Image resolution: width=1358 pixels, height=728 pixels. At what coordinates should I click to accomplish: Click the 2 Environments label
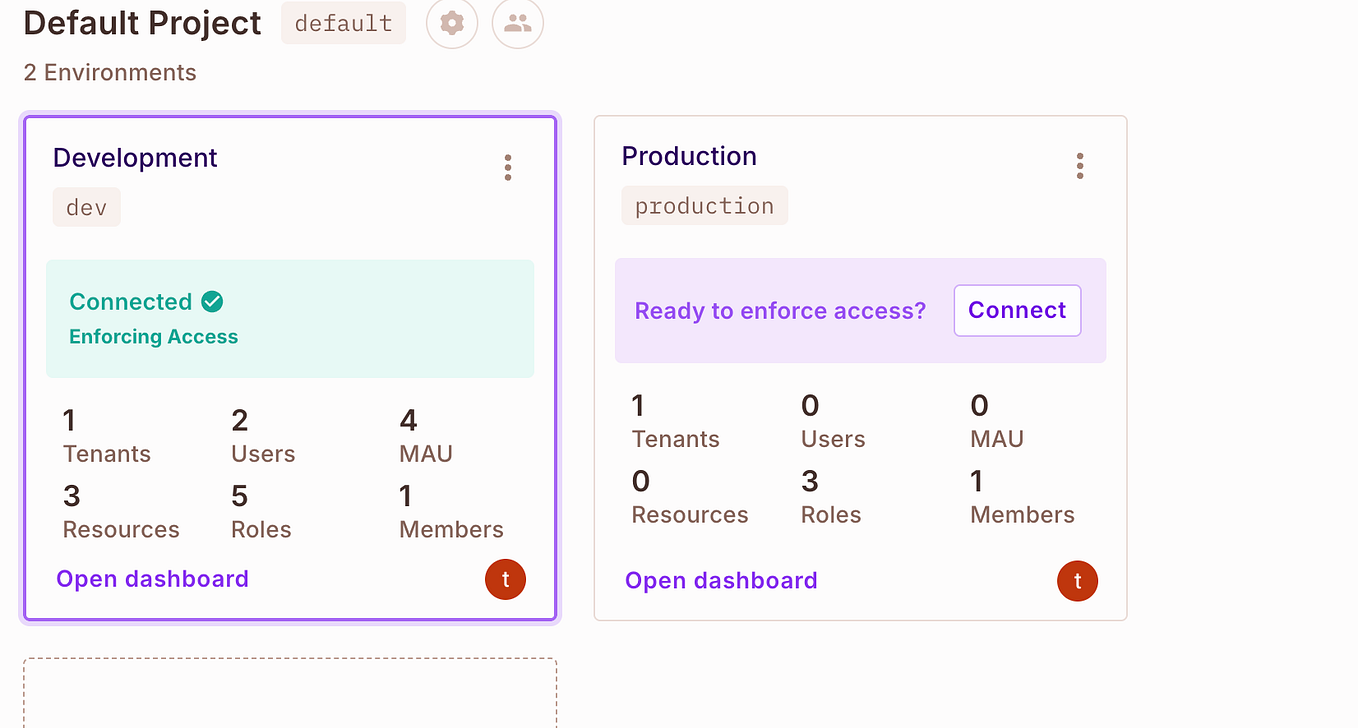[110, 72]
